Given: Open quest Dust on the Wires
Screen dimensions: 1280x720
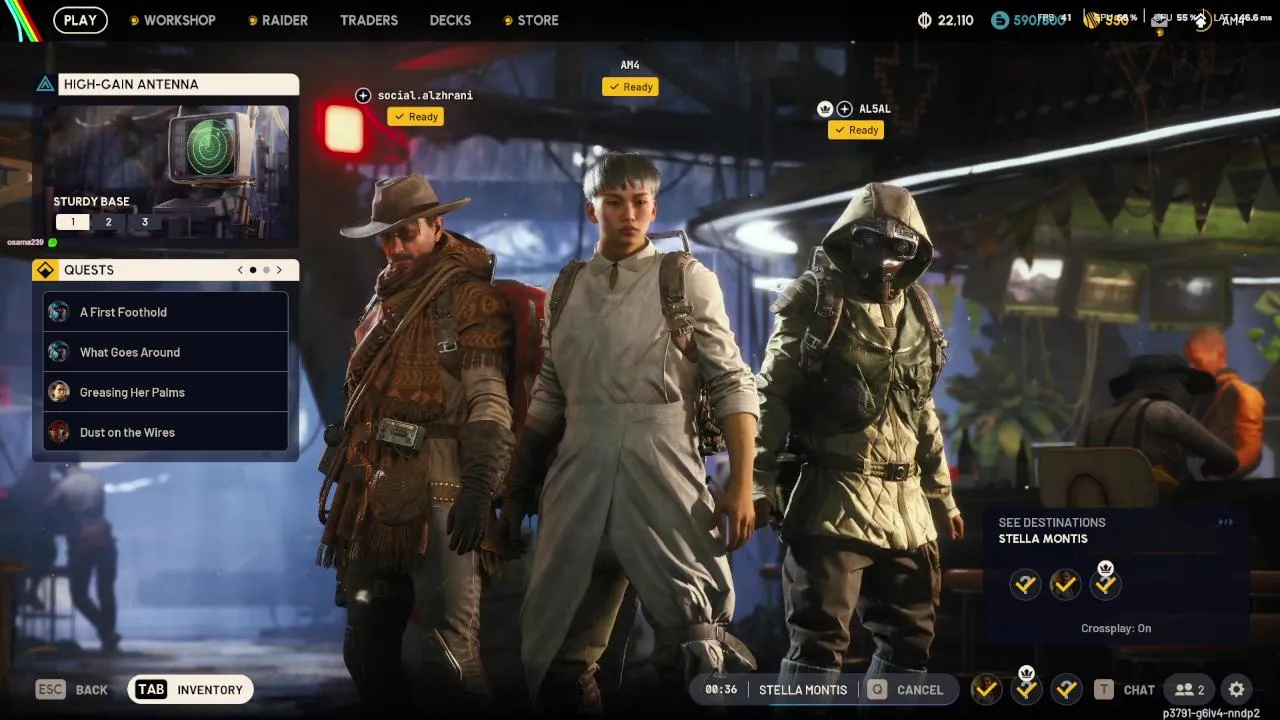Looking at the screenshot, I should (x=166, y=432).
